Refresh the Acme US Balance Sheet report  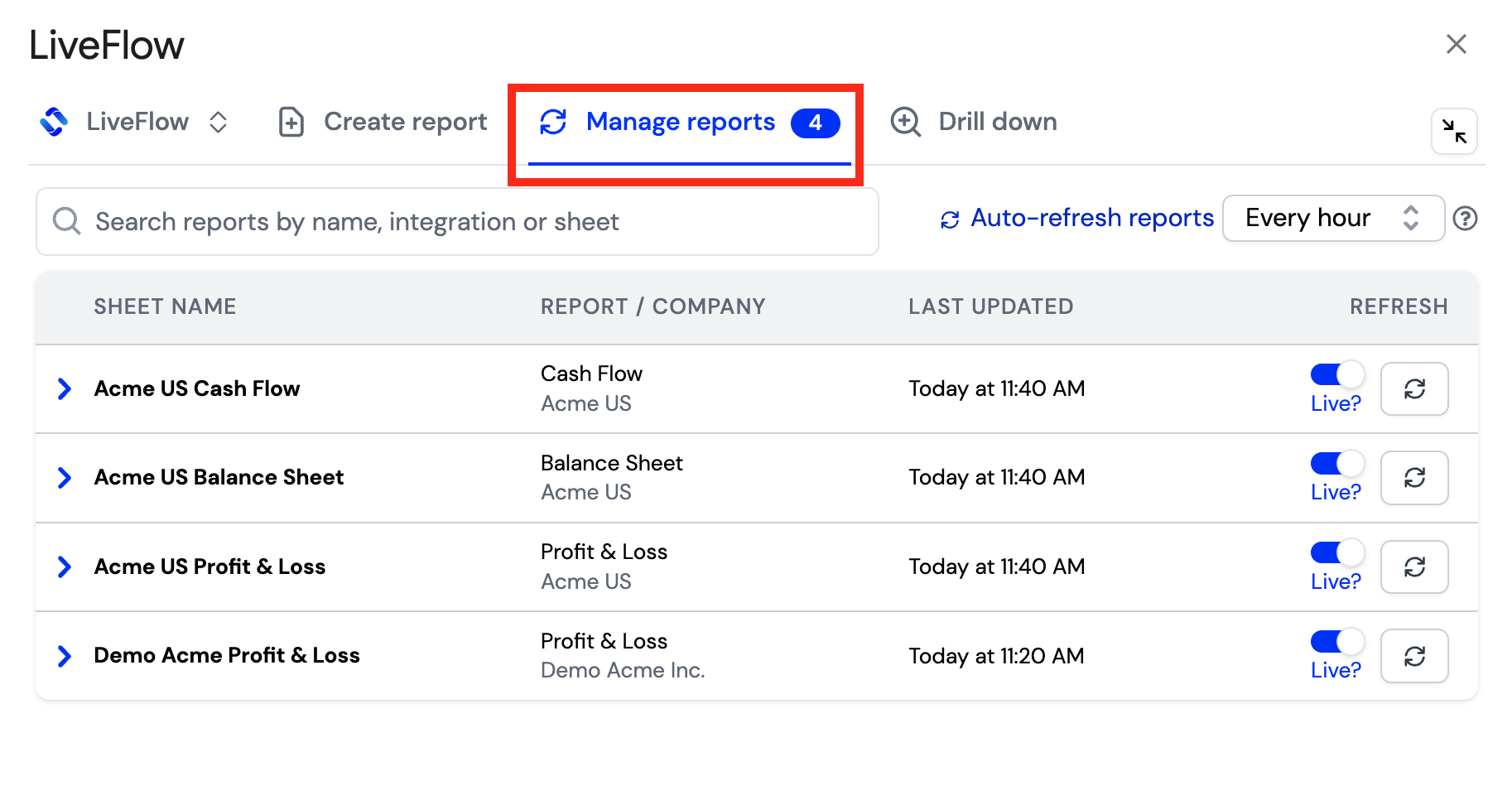(x=1414, y=478)
